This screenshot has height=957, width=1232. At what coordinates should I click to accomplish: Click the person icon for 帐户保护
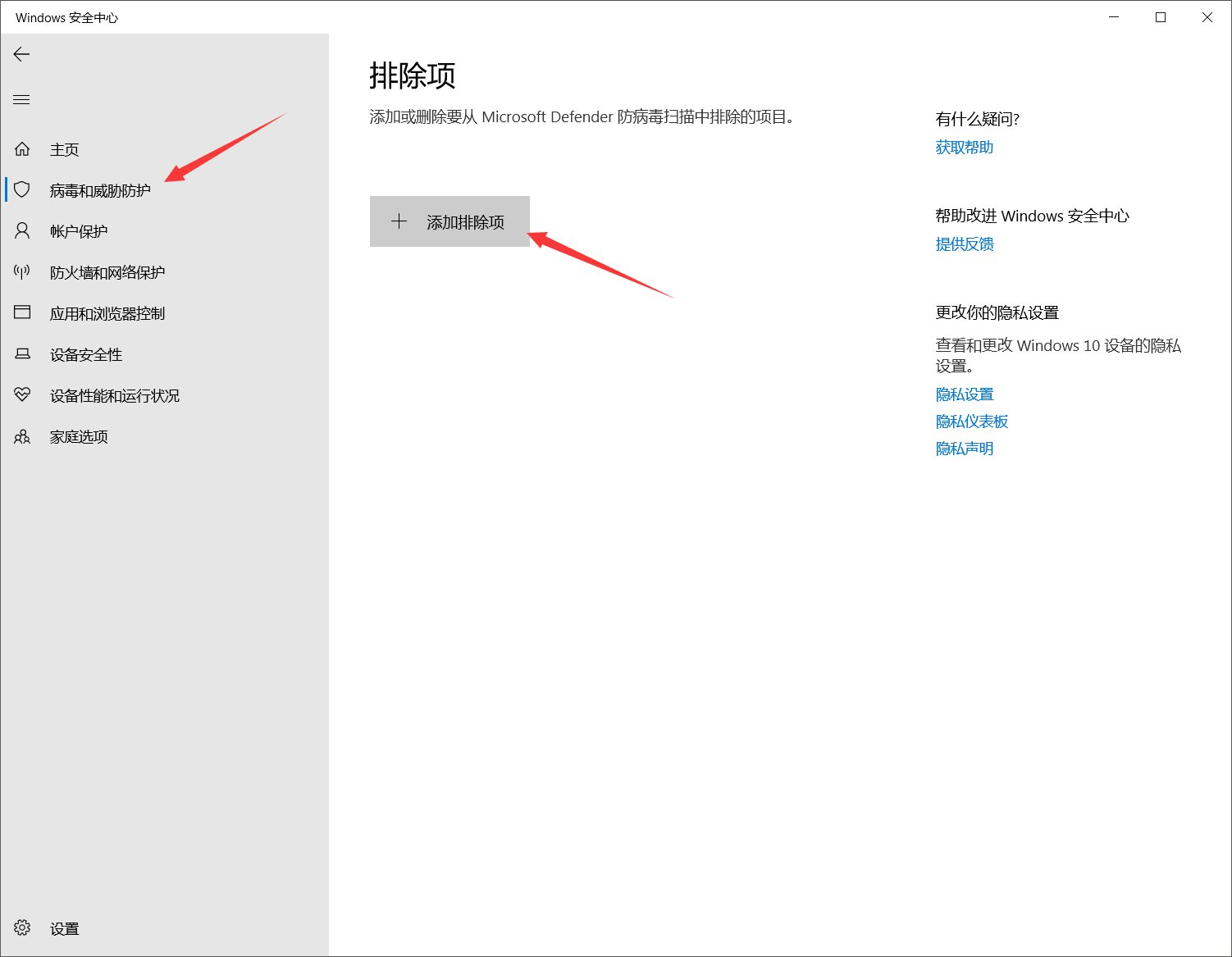[22, 231]
